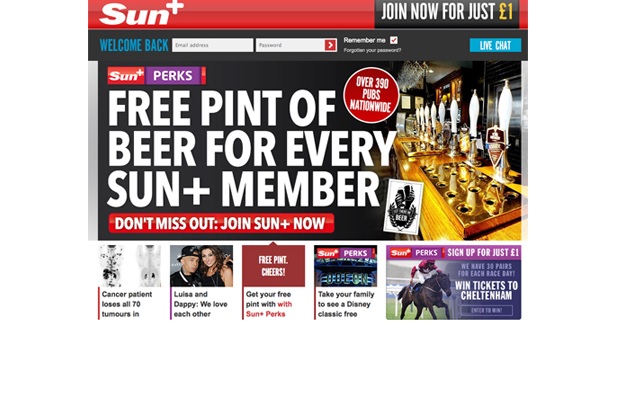Click the Email address input field
This screenshot has height=400, width=620.
tap(213, 45)
